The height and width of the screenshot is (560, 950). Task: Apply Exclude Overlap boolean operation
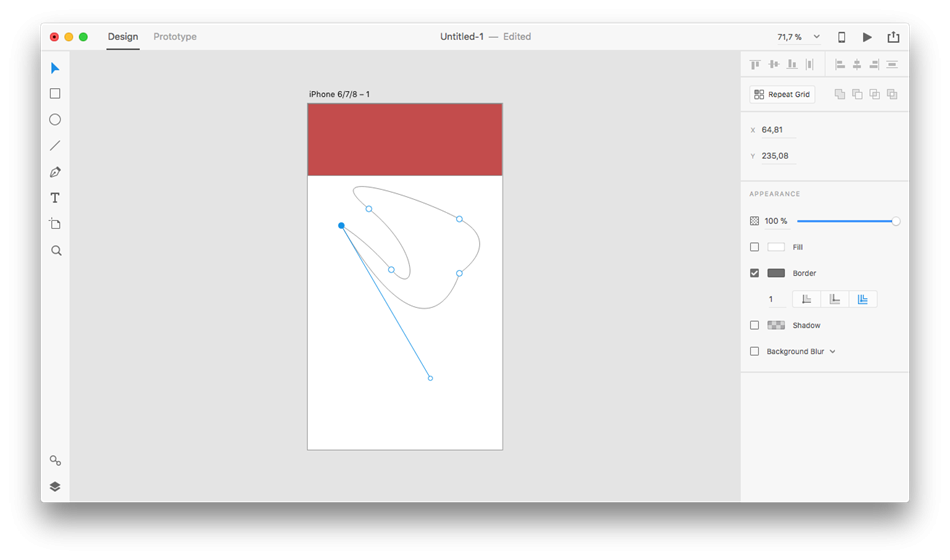pyautogui.click(x=892, y=94)
